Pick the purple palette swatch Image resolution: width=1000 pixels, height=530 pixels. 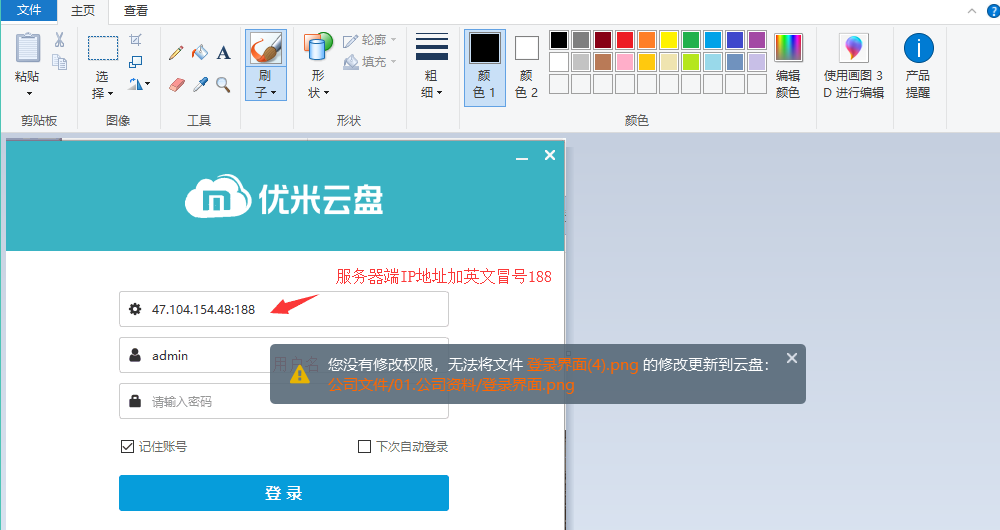(x=757, y=40)
